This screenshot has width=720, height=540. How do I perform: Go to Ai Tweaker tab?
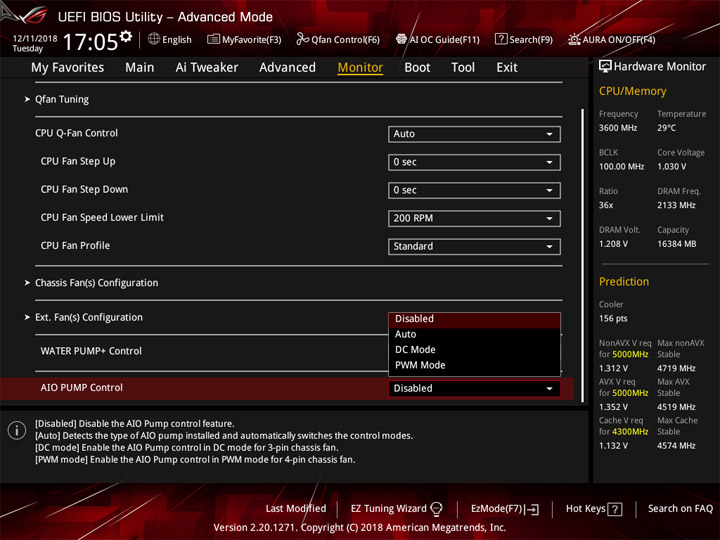(207, 68)
